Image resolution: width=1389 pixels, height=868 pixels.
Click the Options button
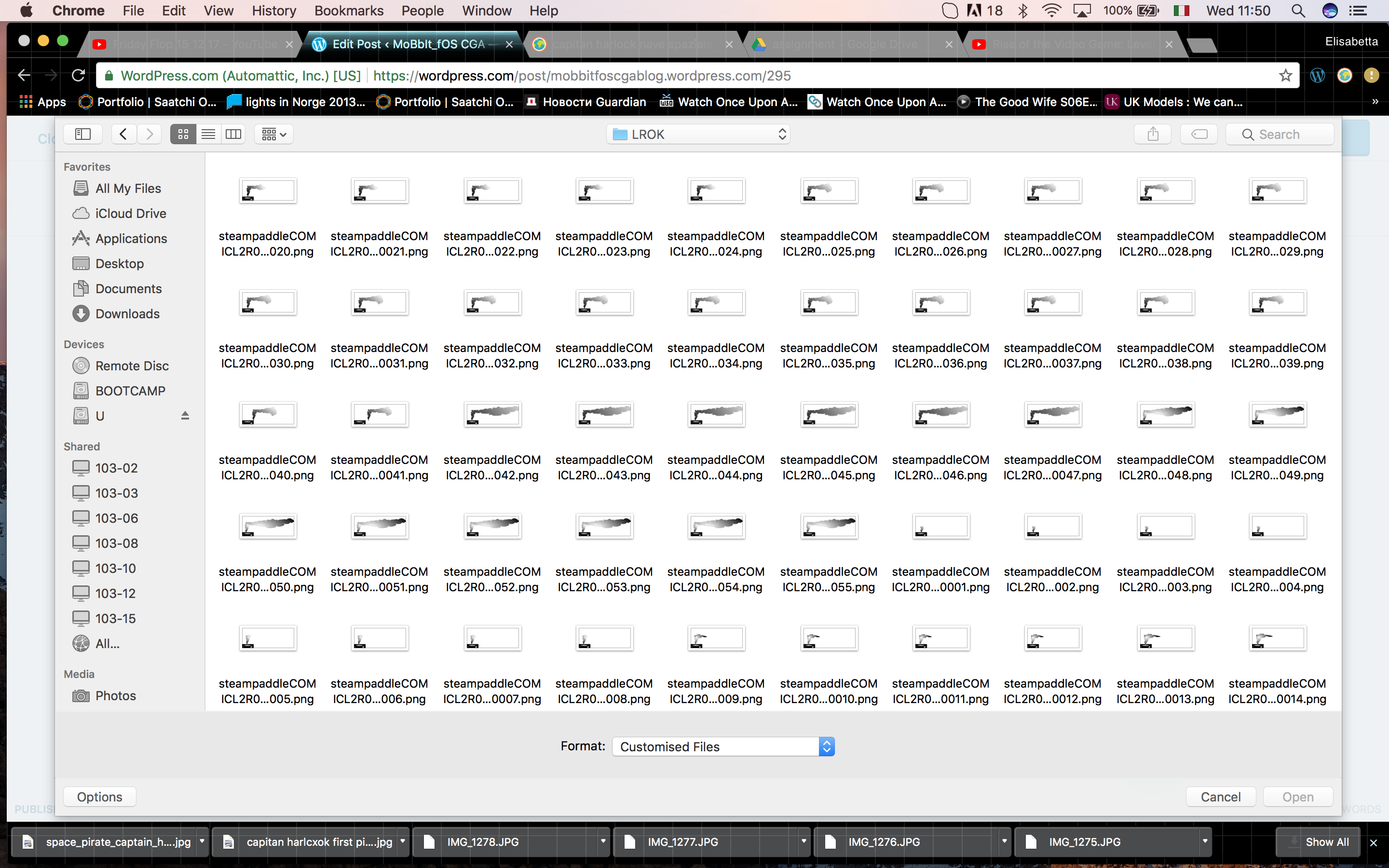point(99,796)
